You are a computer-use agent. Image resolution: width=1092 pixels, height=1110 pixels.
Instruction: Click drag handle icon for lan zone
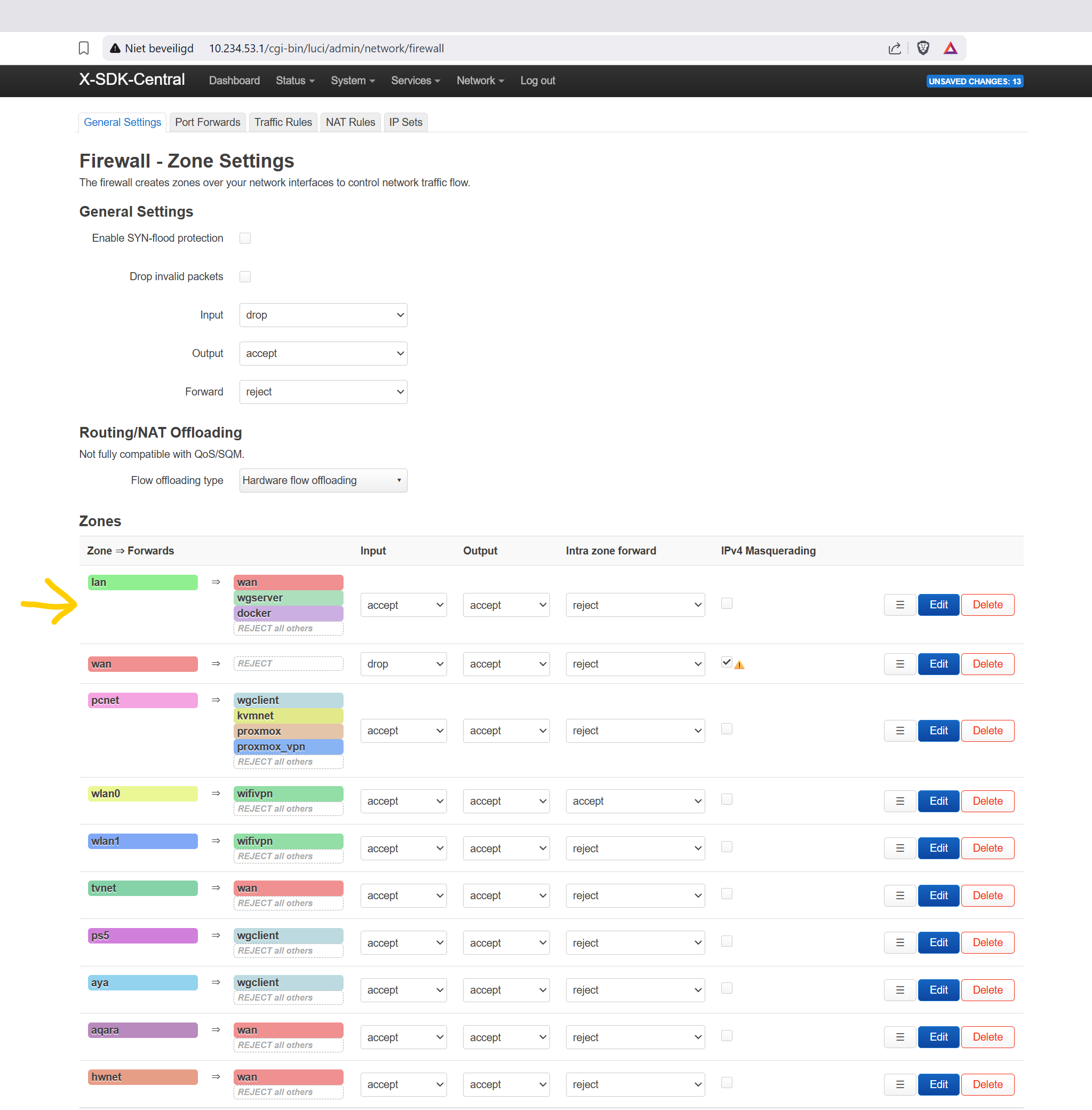click(x=899, y=605)
